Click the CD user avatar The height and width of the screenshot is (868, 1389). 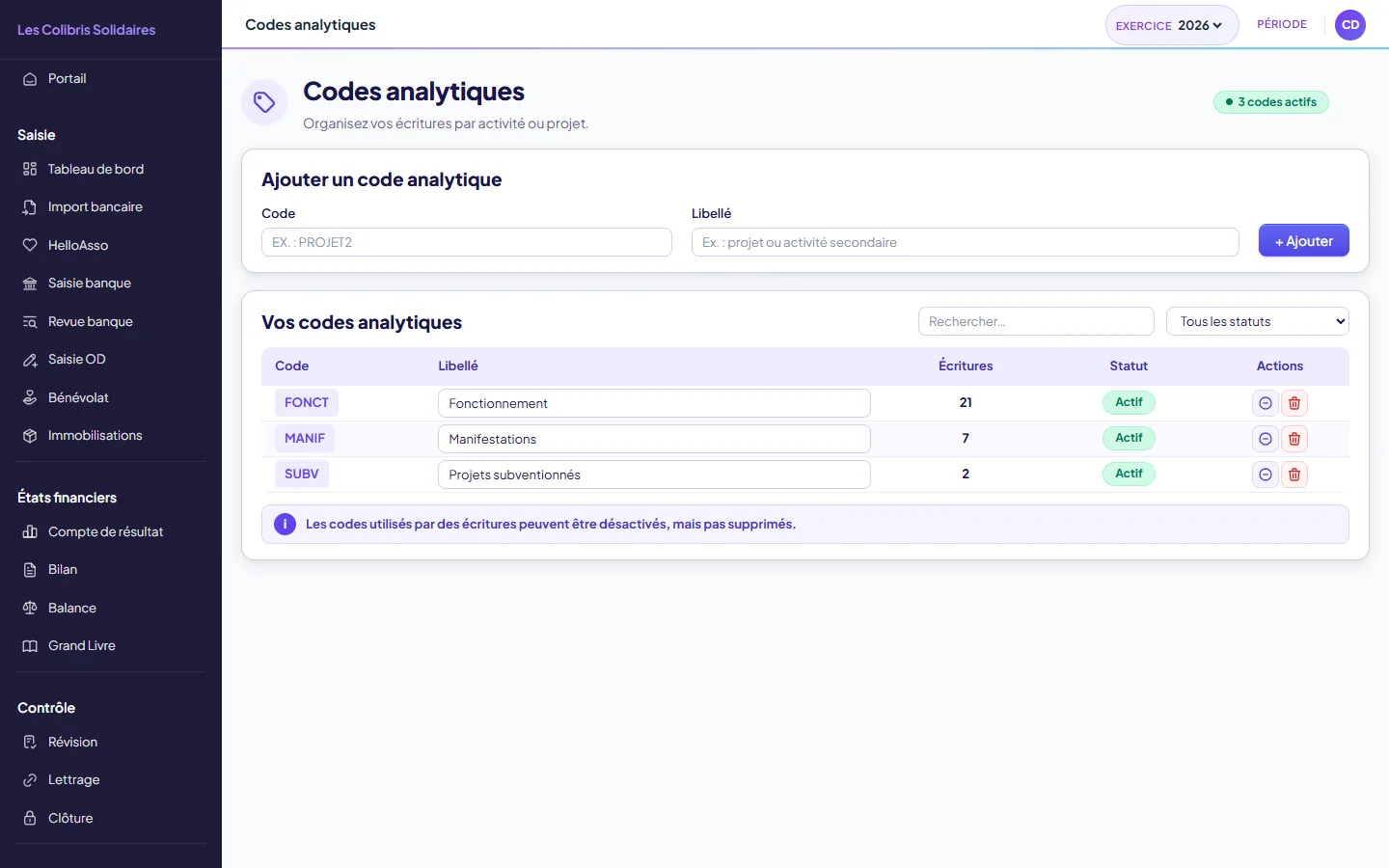click(1350, 25)
